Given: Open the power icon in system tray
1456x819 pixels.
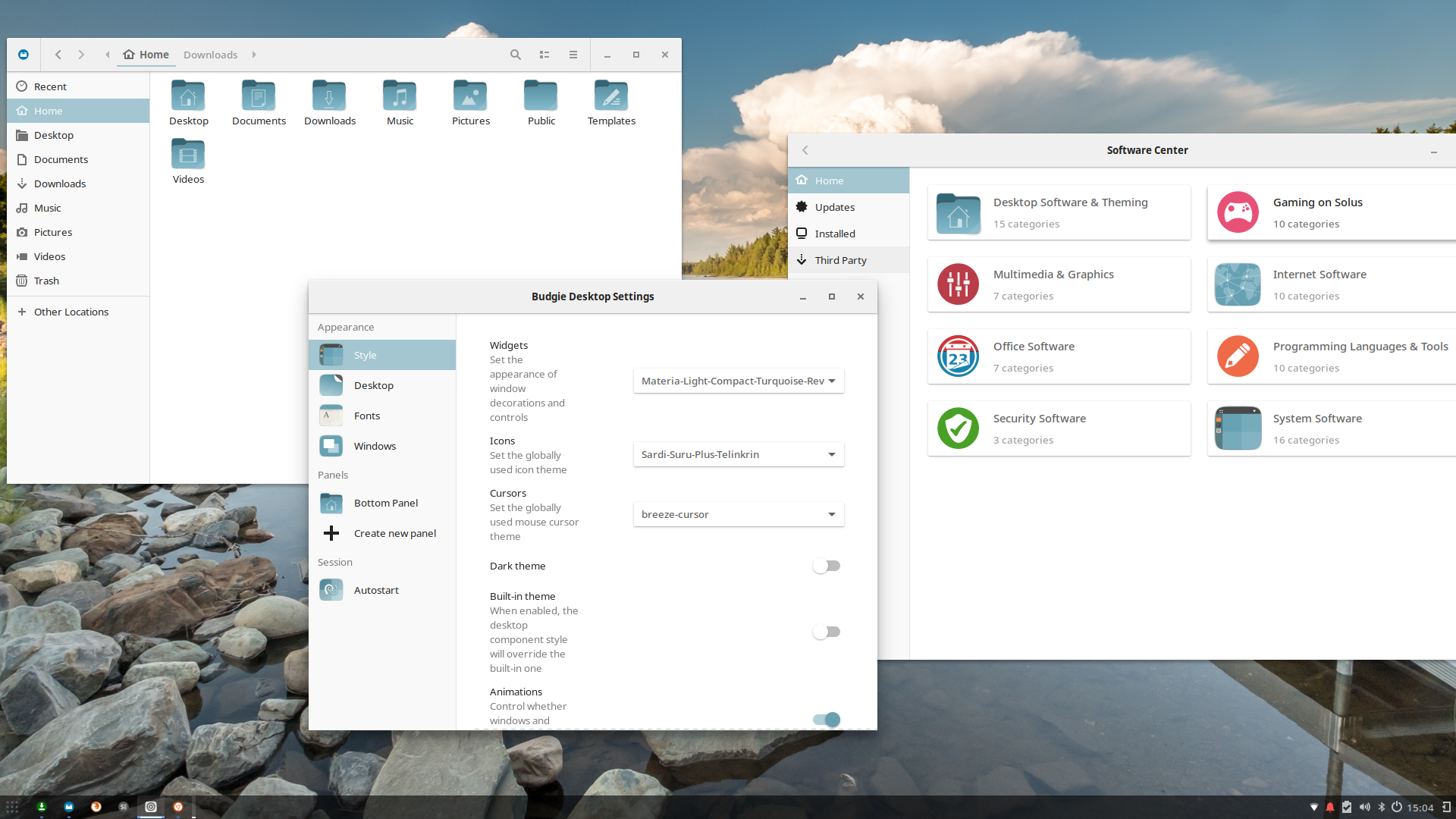Looking at the screenshot, I should coord(1396,808).
